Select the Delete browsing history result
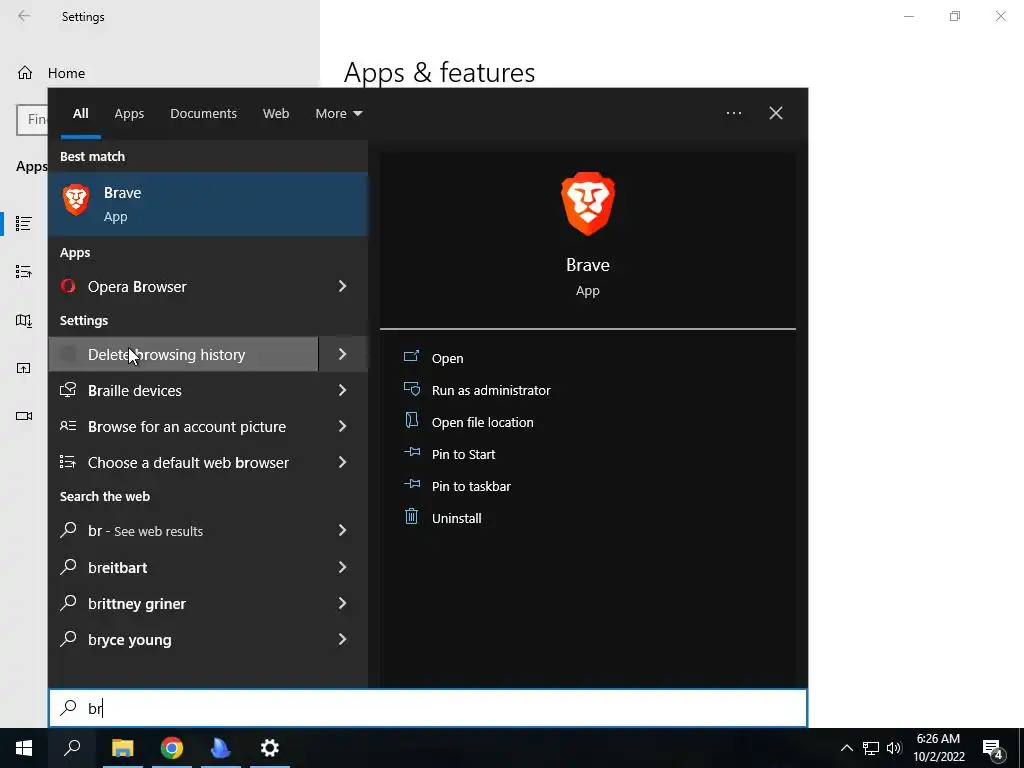This screenshot has width=1024, height=768. click(x=184, y=354)
